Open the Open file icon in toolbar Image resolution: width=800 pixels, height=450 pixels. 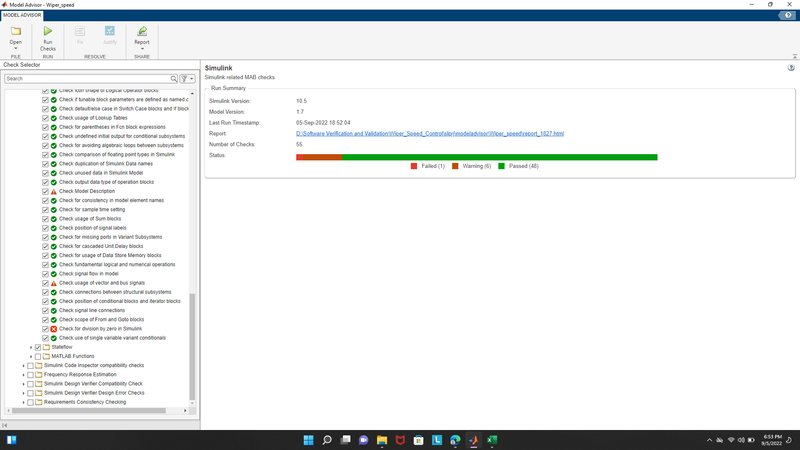click(x=16, y=32)
